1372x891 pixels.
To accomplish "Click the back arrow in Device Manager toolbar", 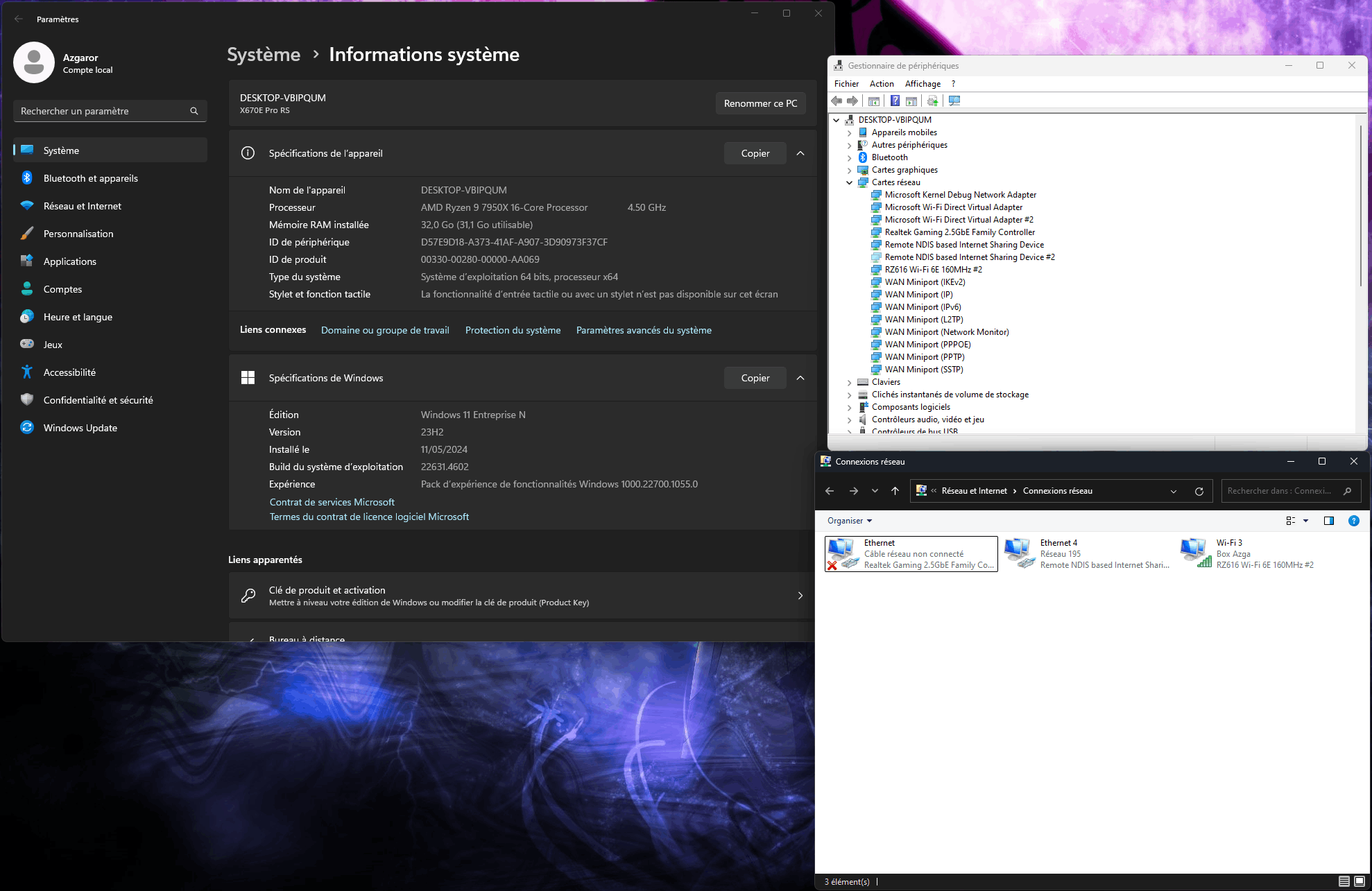I will coord(837,101).
